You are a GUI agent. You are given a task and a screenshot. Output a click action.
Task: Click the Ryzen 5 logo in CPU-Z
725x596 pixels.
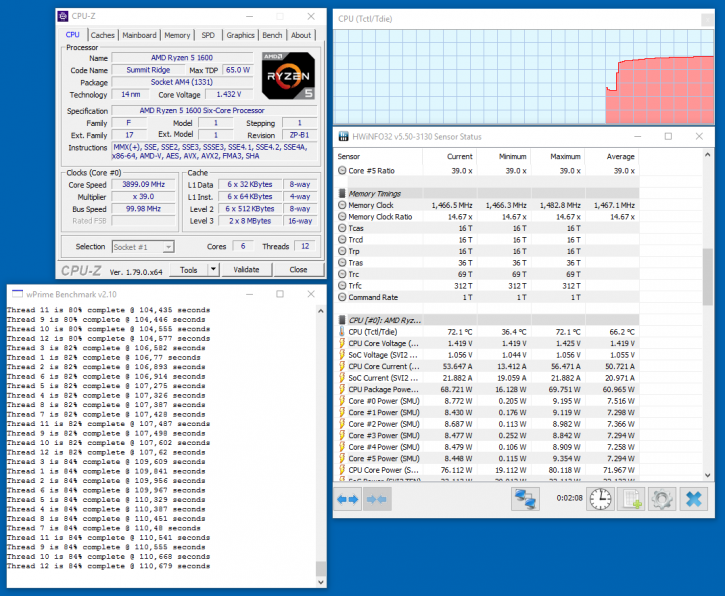pos(289,76)
